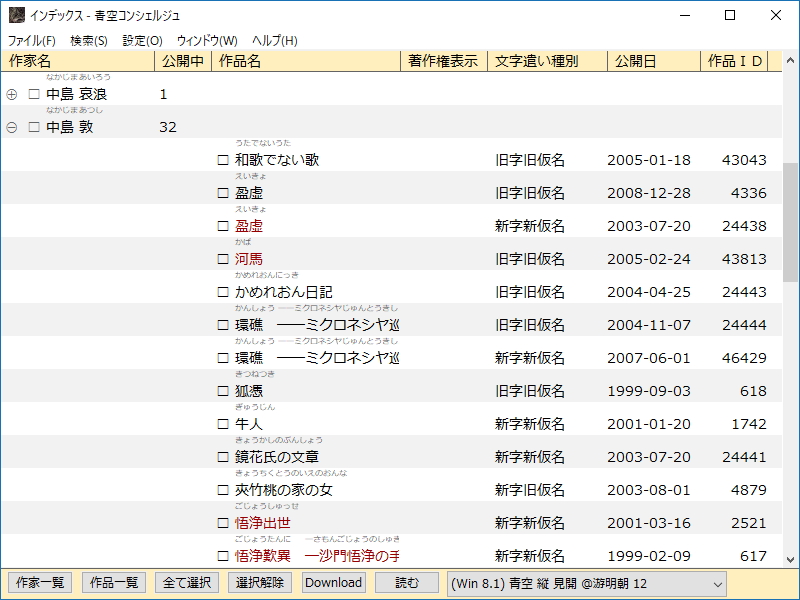Click the 文字遣い種別 column header
The height and width of the screenshot is (600, 800).
pos(547,61)
